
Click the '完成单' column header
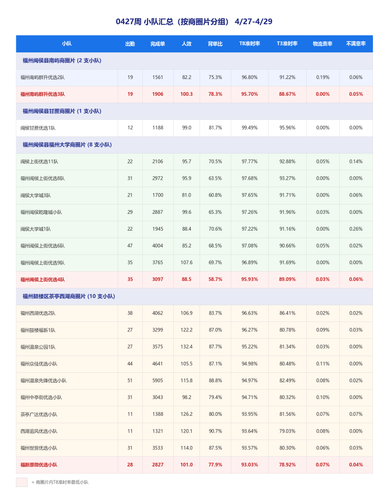coord(158,44)
